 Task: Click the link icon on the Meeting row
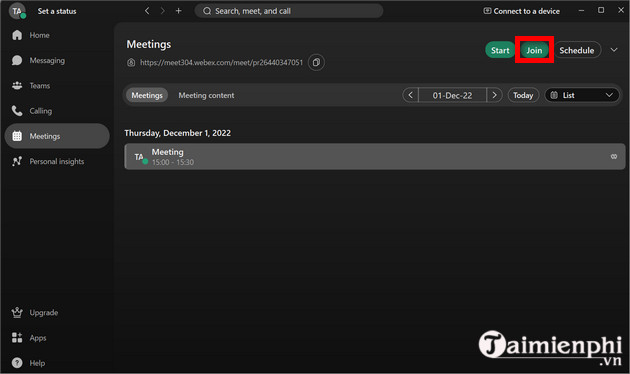pyautogui.click(x=614, y=156)
